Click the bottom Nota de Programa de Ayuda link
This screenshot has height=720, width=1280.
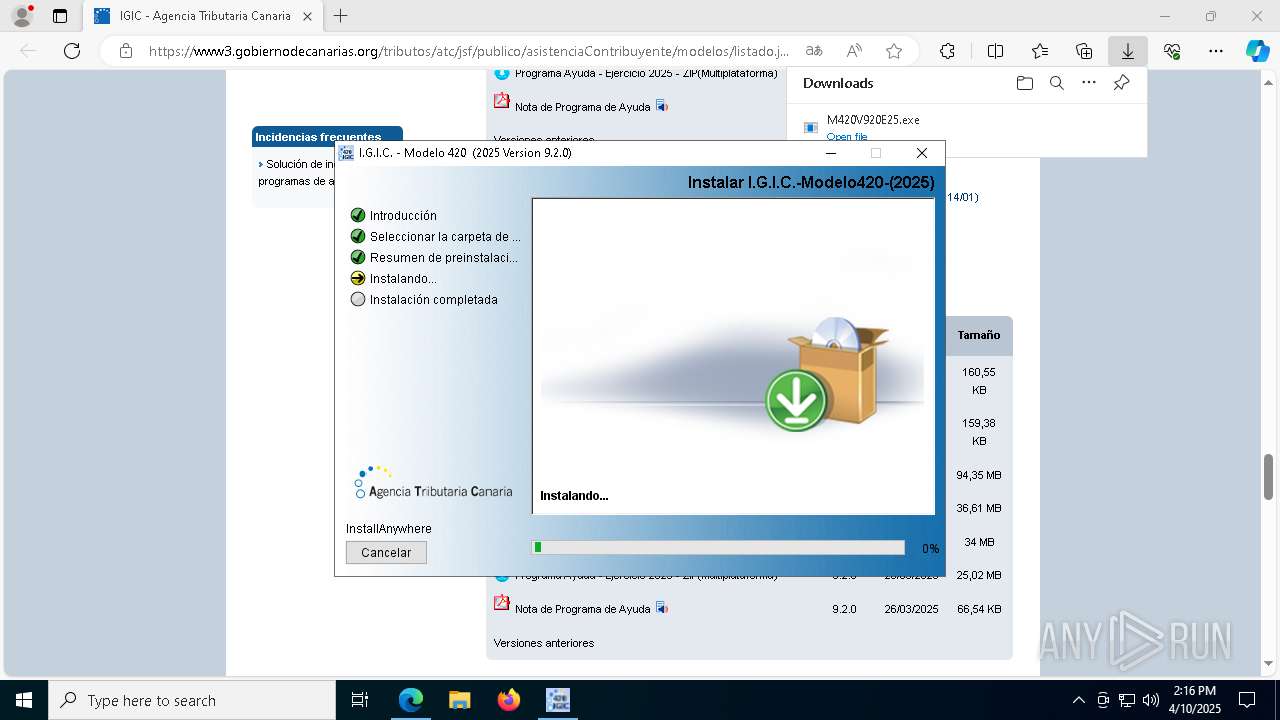[x=582, y=608]
